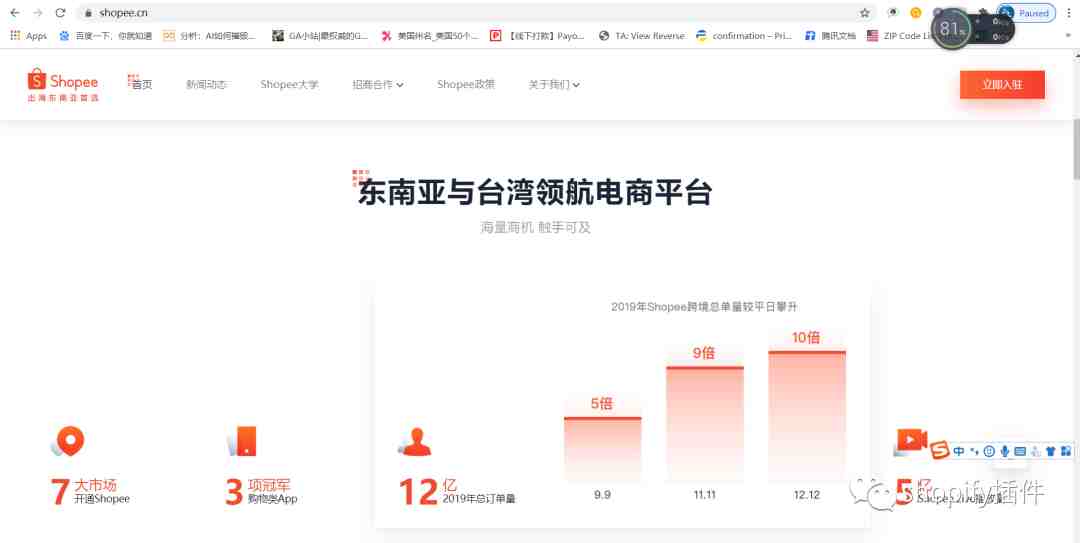Expand the 招商合作 dropdown menu
Viewport: 1080px width, 543px height.
click(x=377, y=85)
